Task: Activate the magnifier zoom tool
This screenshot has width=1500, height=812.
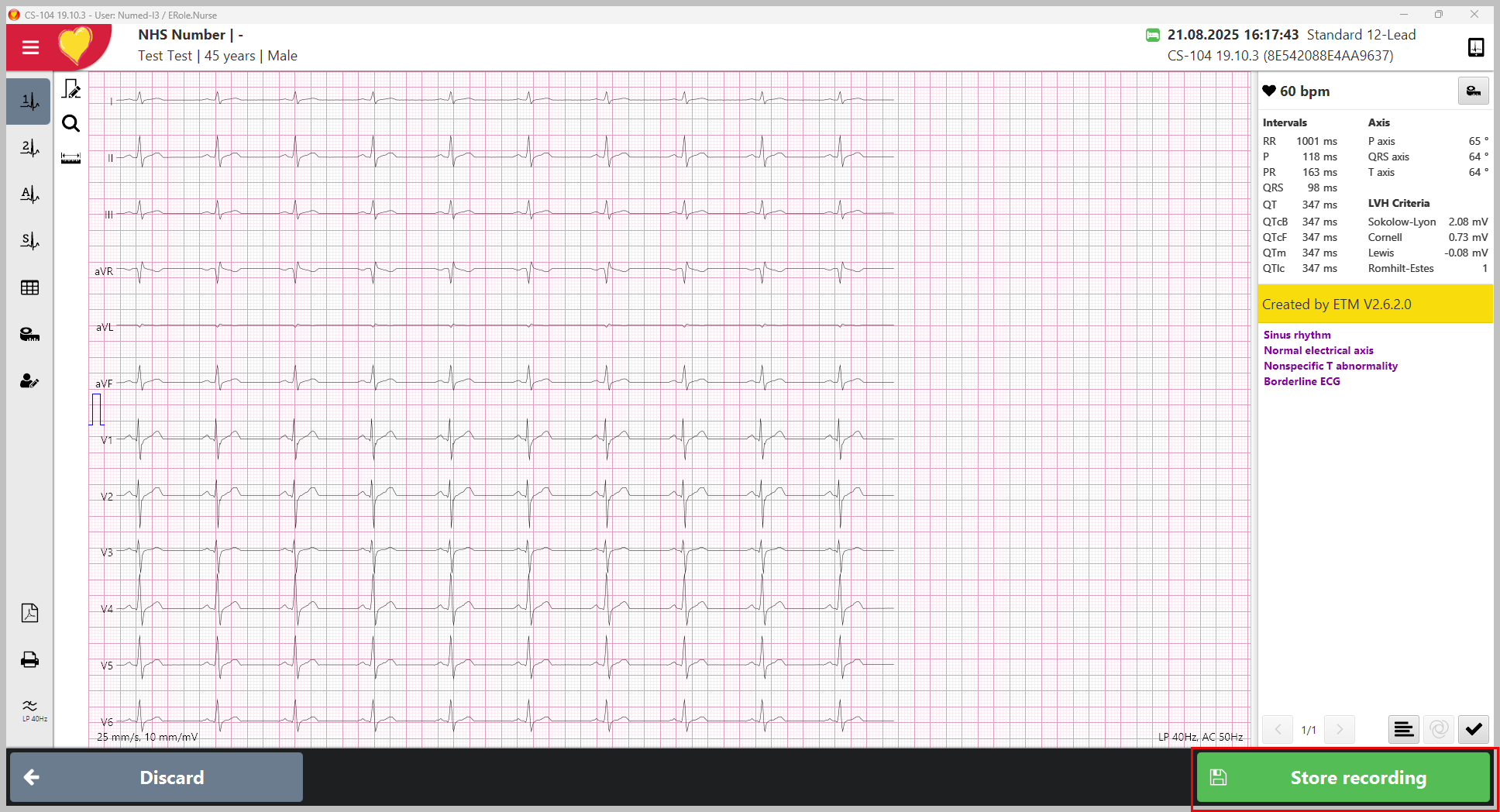Action: [x=71, y=124]
